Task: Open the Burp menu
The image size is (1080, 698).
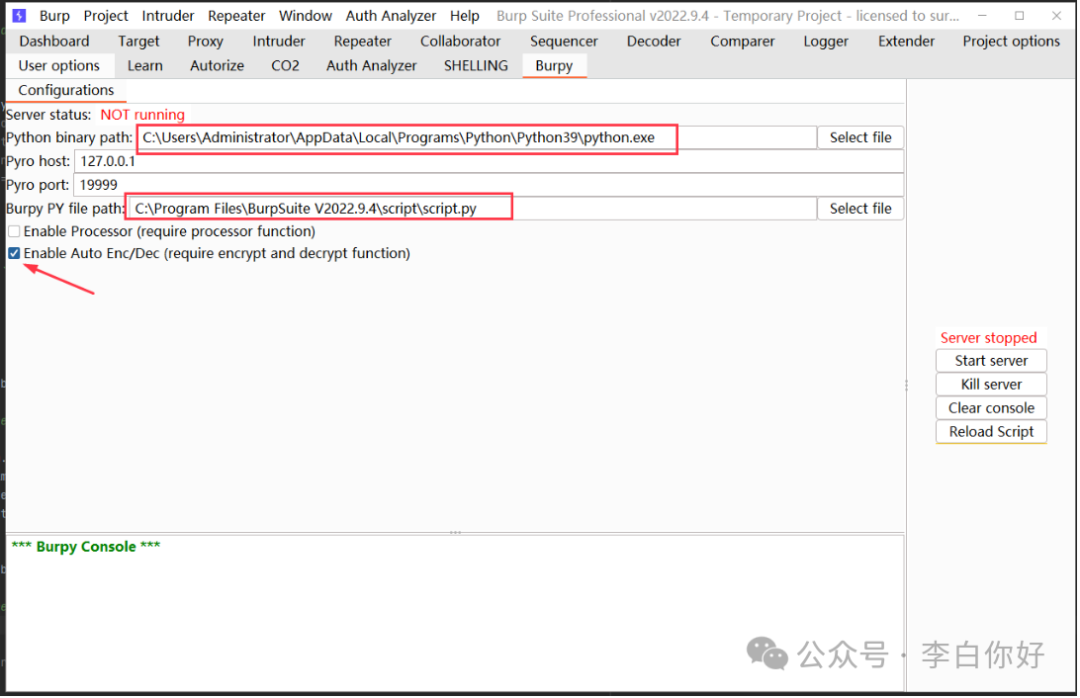Action: tap(54, 15)
